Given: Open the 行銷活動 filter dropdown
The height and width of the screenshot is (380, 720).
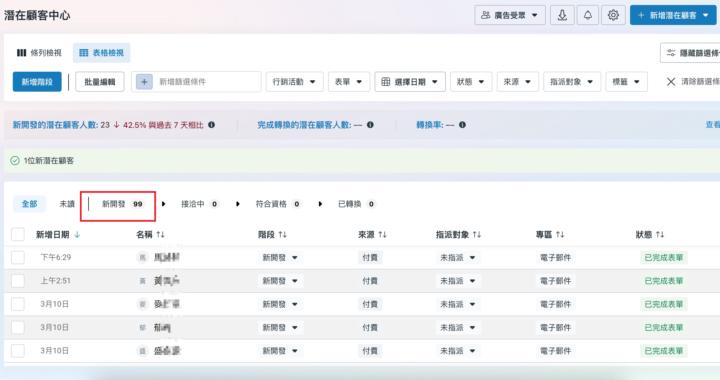Looking at the screenshot, I should (x=294, y=82).
